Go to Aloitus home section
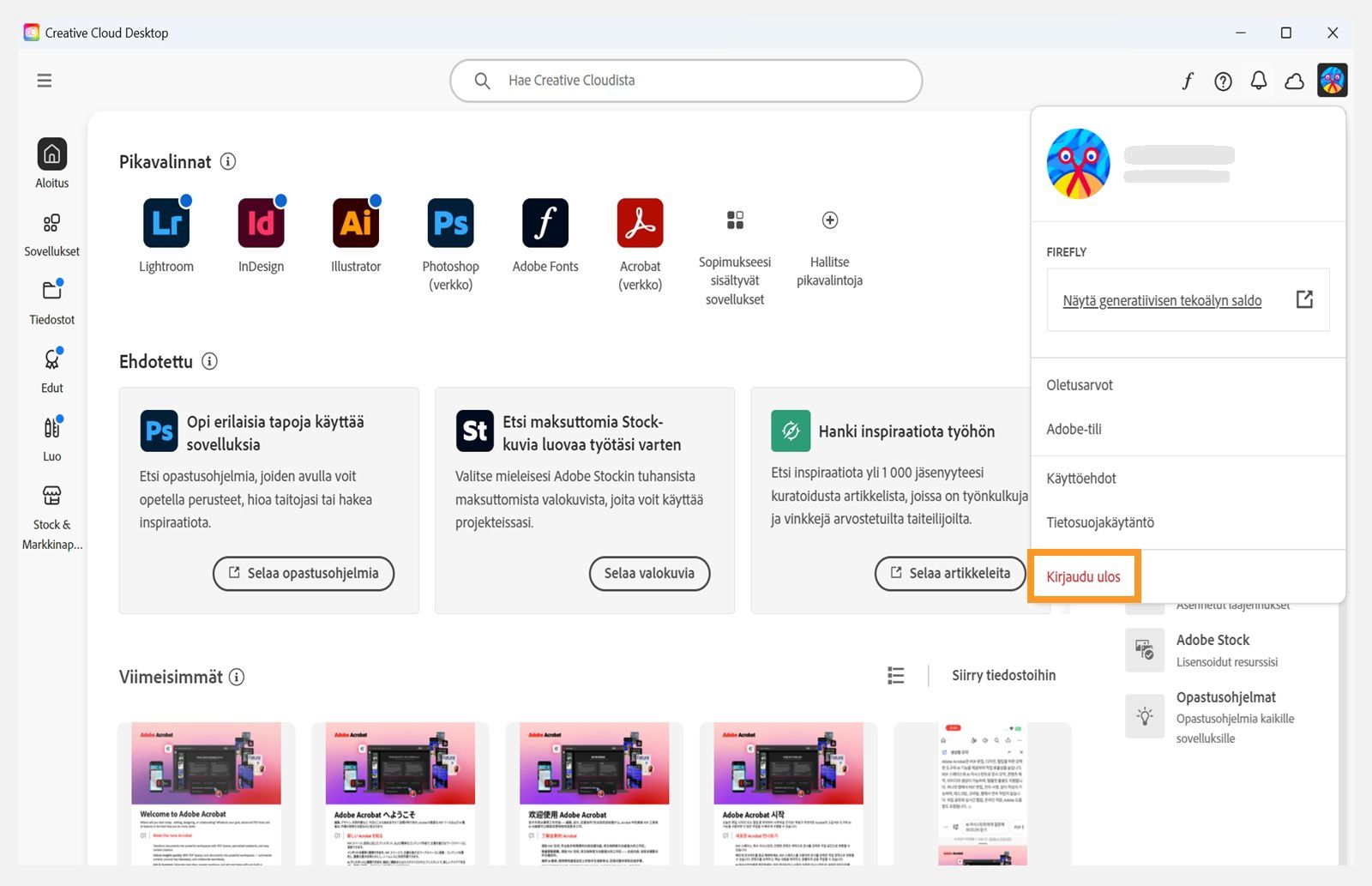1372x886 pixels. tap(51, 163)
